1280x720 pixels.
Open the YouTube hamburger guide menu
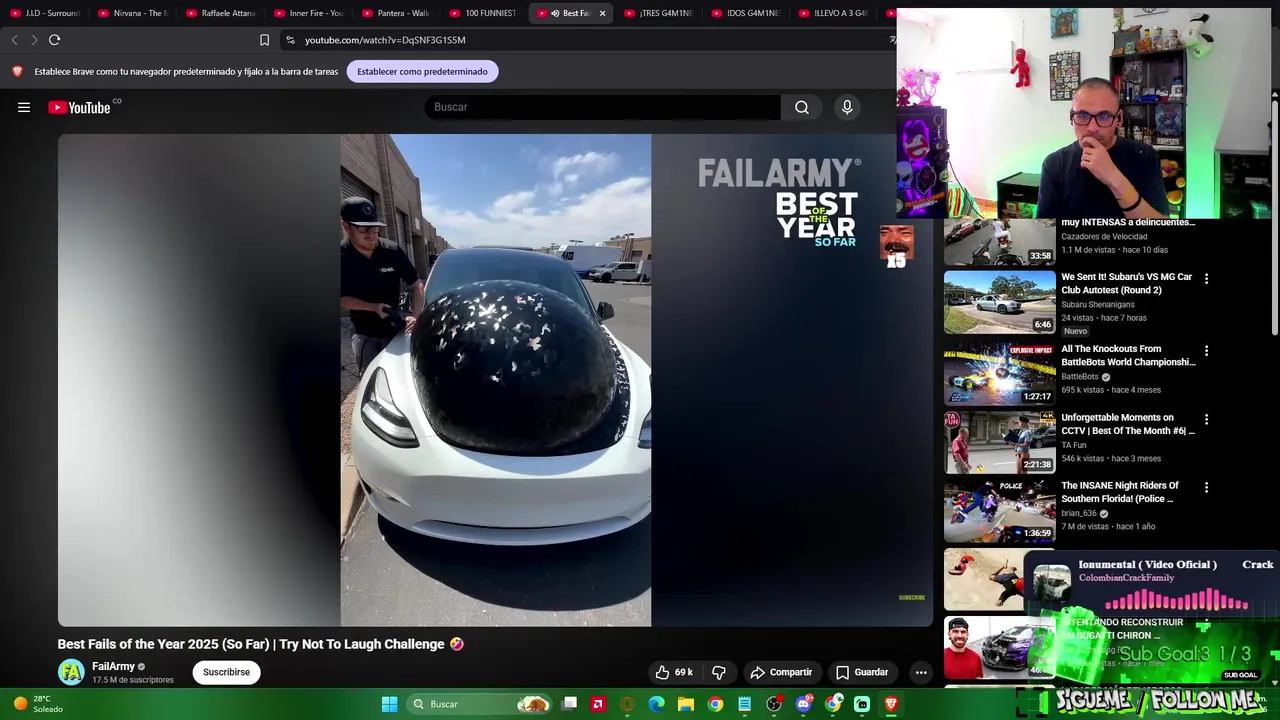click(x=24, y=107)
